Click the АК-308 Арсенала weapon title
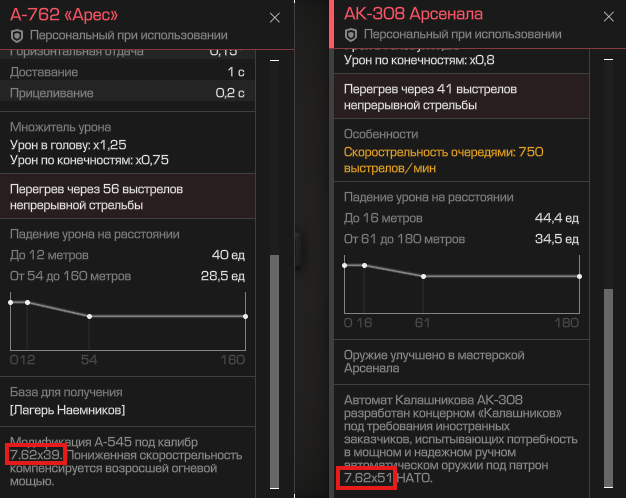The width and height of the screenshot is (626, 498). pyautogui.click(x=412, y=15)
